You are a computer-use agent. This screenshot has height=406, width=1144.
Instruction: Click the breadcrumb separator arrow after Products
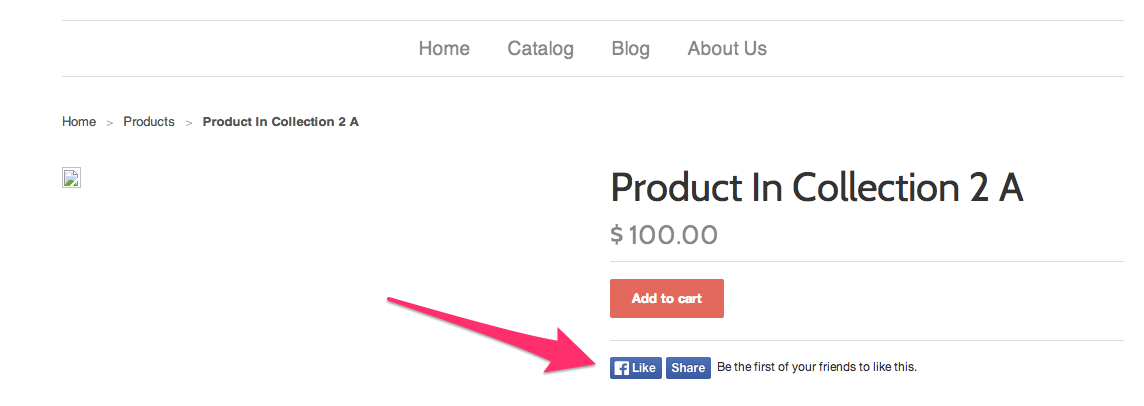click(x=188, y=123)
